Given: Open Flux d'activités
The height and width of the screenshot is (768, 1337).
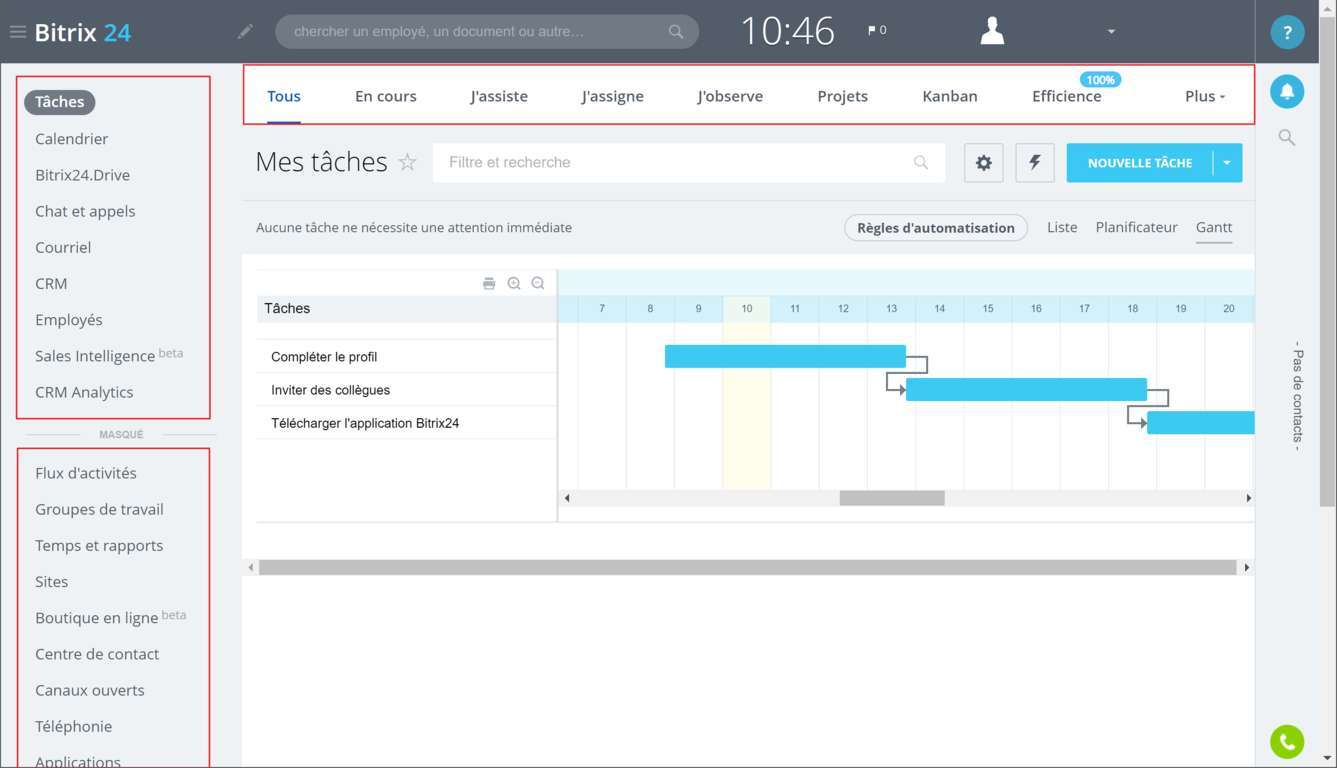Looking at the screenshot, I should 86,473.
